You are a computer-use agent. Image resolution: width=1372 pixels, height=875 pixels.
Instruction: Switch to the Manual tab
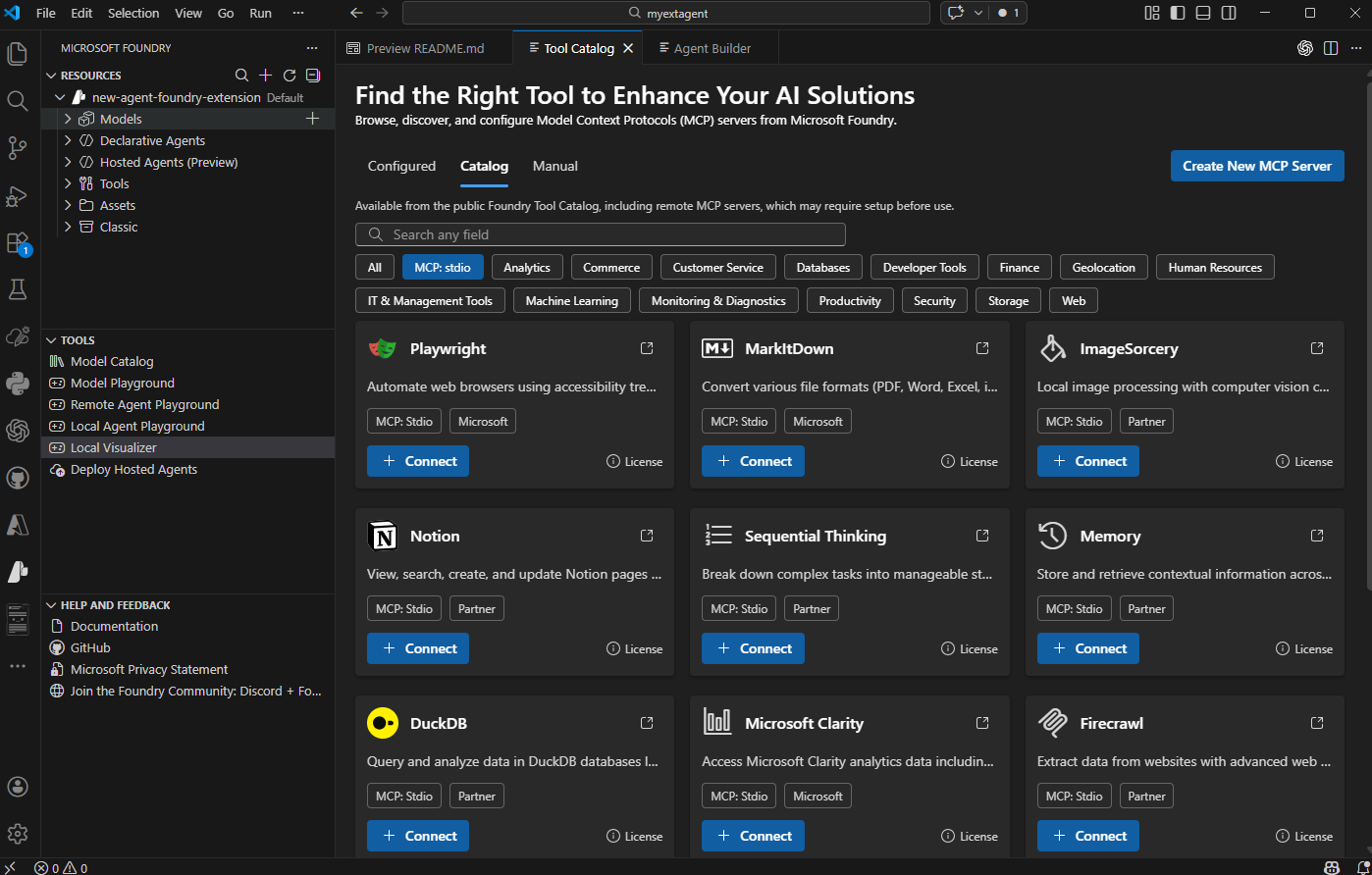coord(554,166)
